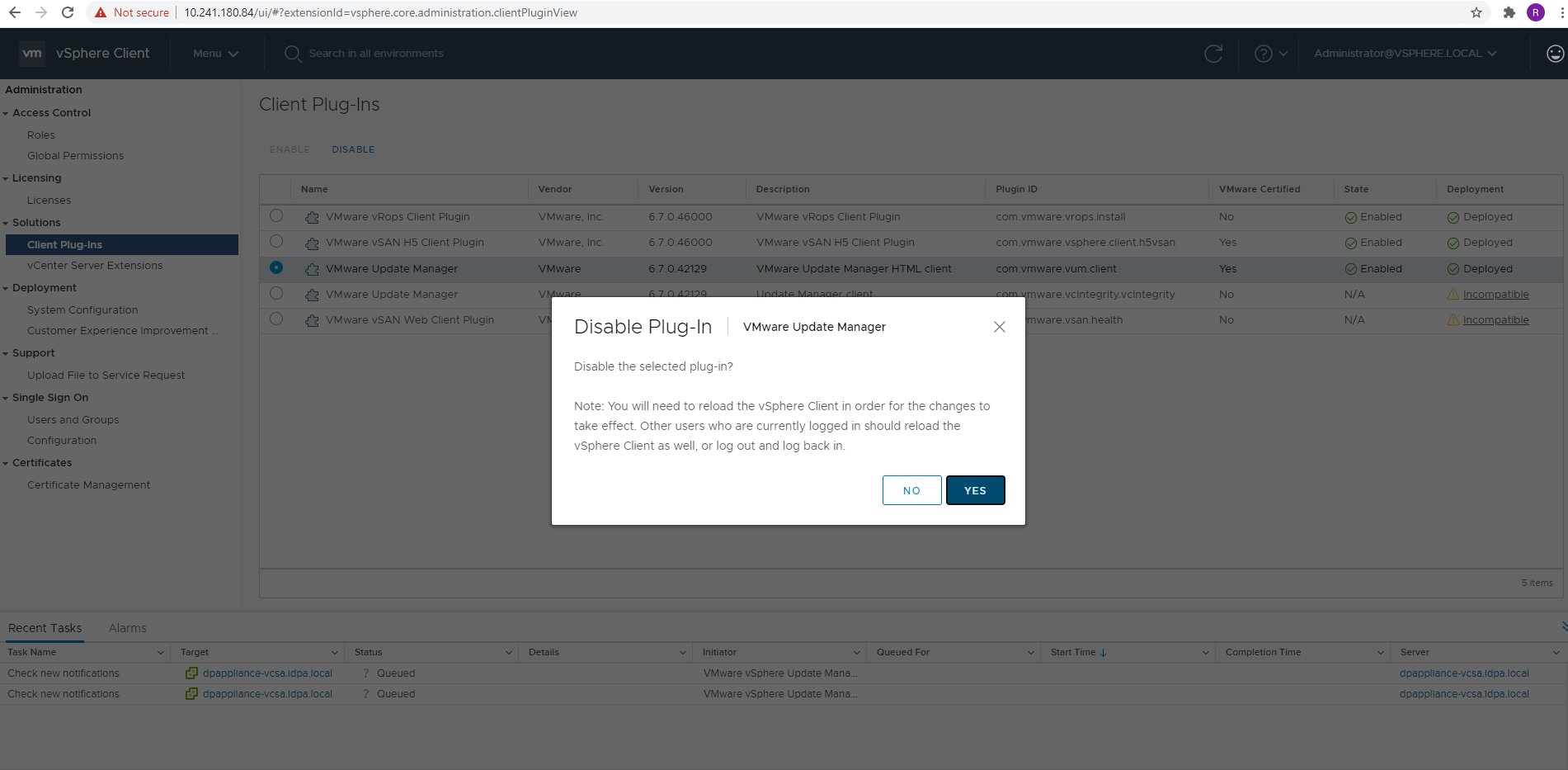Open the Administrator@VSPHERE.LOCAL user dropdown
Screen dimensions: 1568x770
coord(1405,54)
